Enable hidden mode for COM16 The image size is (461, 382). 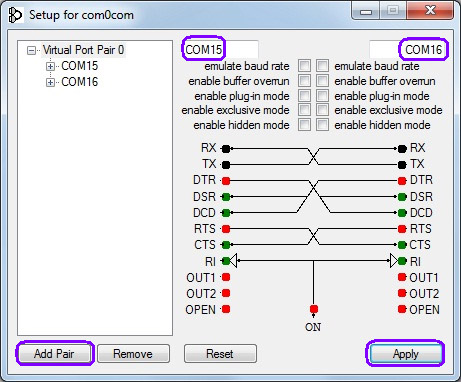[322, 125]
